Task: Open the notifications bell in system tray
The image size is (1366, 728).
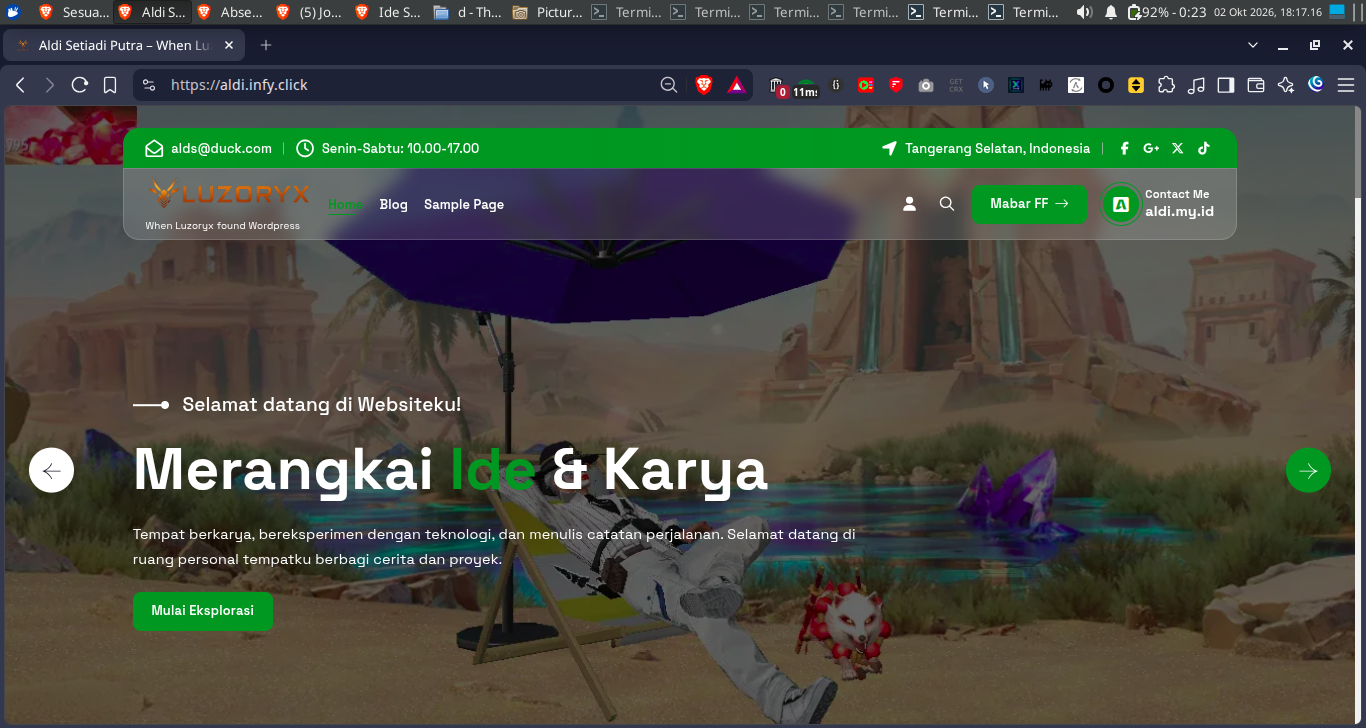Action: tap(1111, 12)
